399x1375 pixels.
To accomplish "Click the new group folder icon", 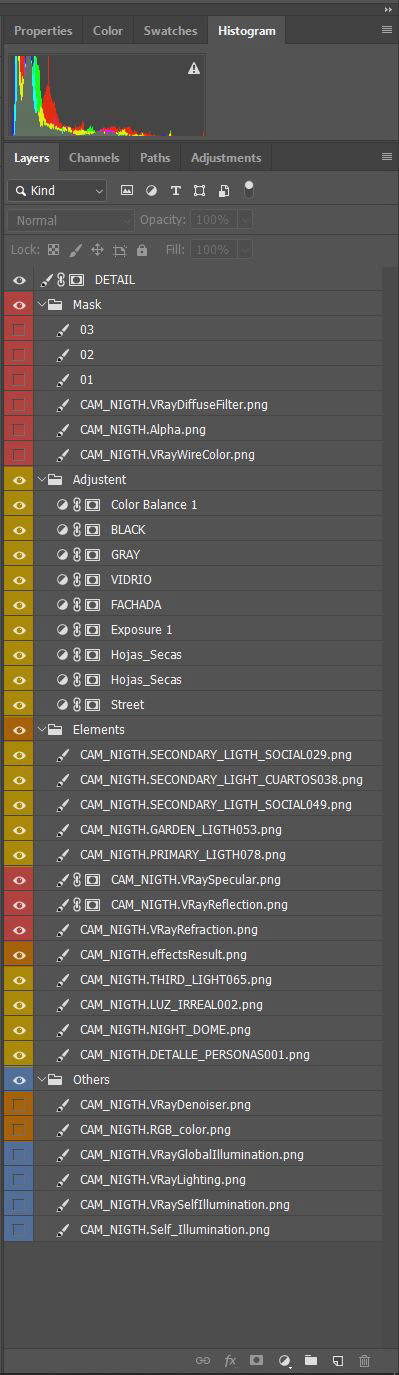I will [x=311, y=1361].
